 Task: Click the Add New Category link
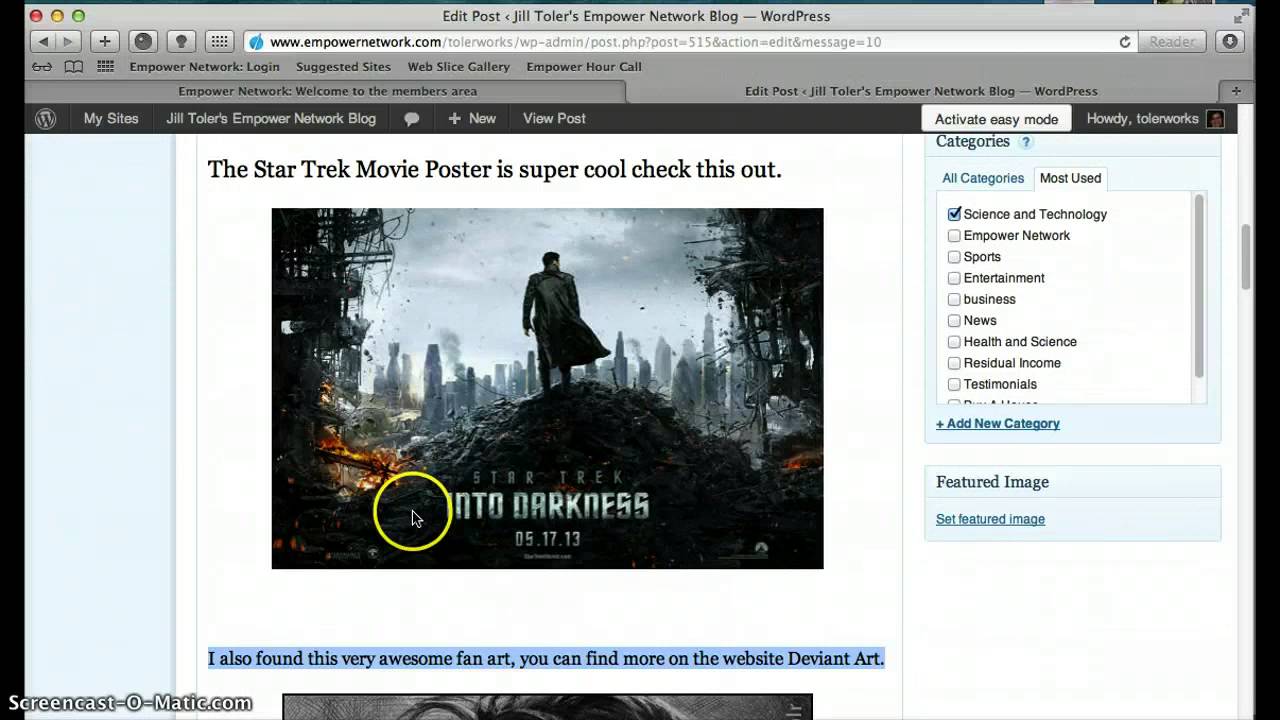pyautogui.click(x=998, y=424)
